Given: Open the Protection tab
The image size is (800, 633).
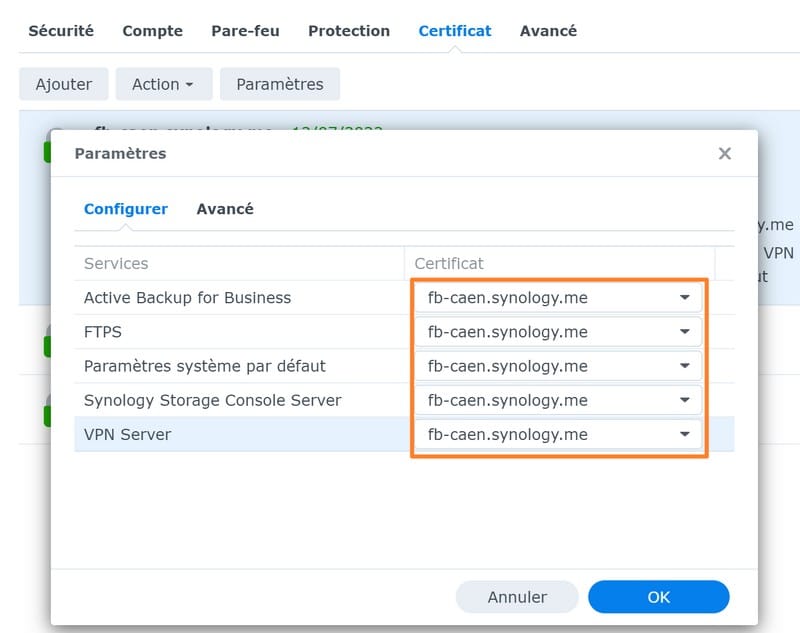Looking at the screenshot, I should (x=349, y=31).
